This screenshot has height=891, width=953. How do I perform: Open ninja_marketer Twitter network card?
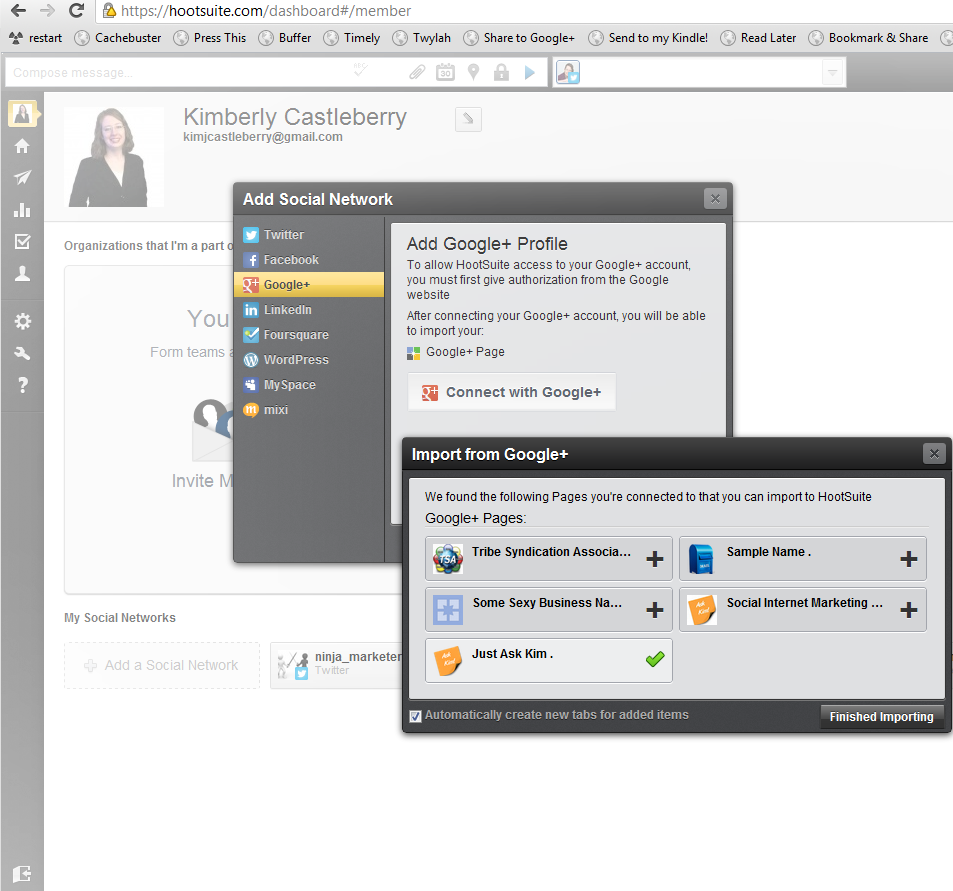[338, 666]
